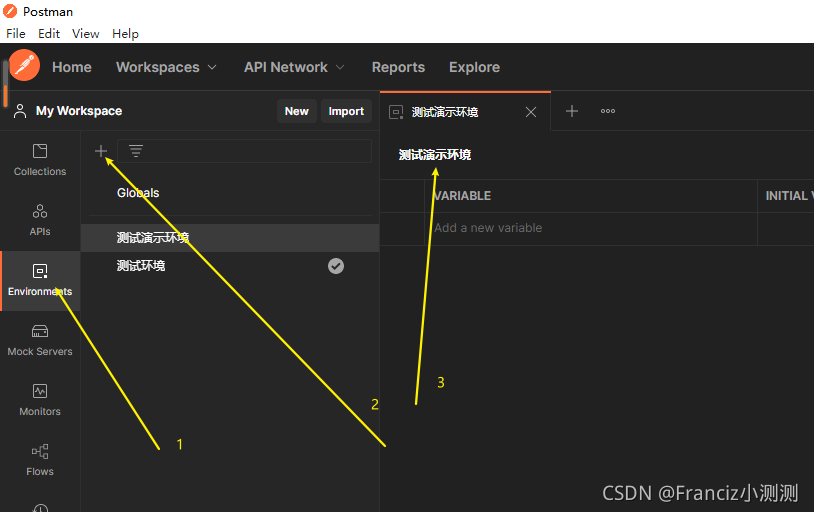Screen dimensions: 814x512
Task: Open the APIs sidebar panel
Action: (40, 220)
